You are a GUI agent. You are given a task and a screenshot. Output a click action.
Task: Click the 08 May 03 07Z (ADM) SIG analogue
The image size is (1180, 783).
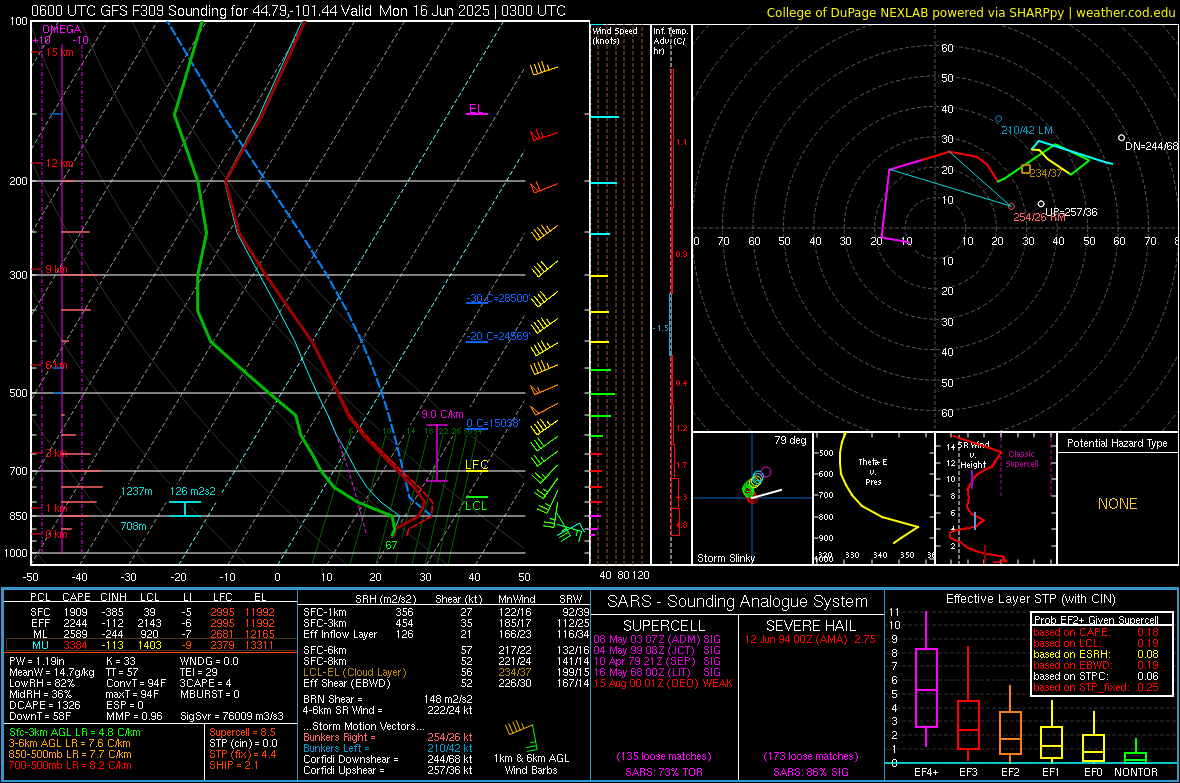657,639
